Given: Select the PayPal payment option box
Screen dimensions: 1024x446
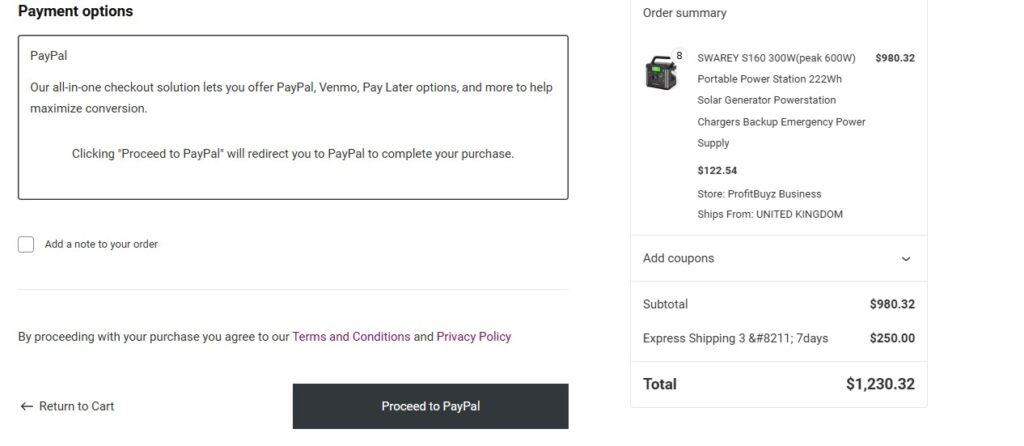Looking at the screenshot, I should coord(293,118).
